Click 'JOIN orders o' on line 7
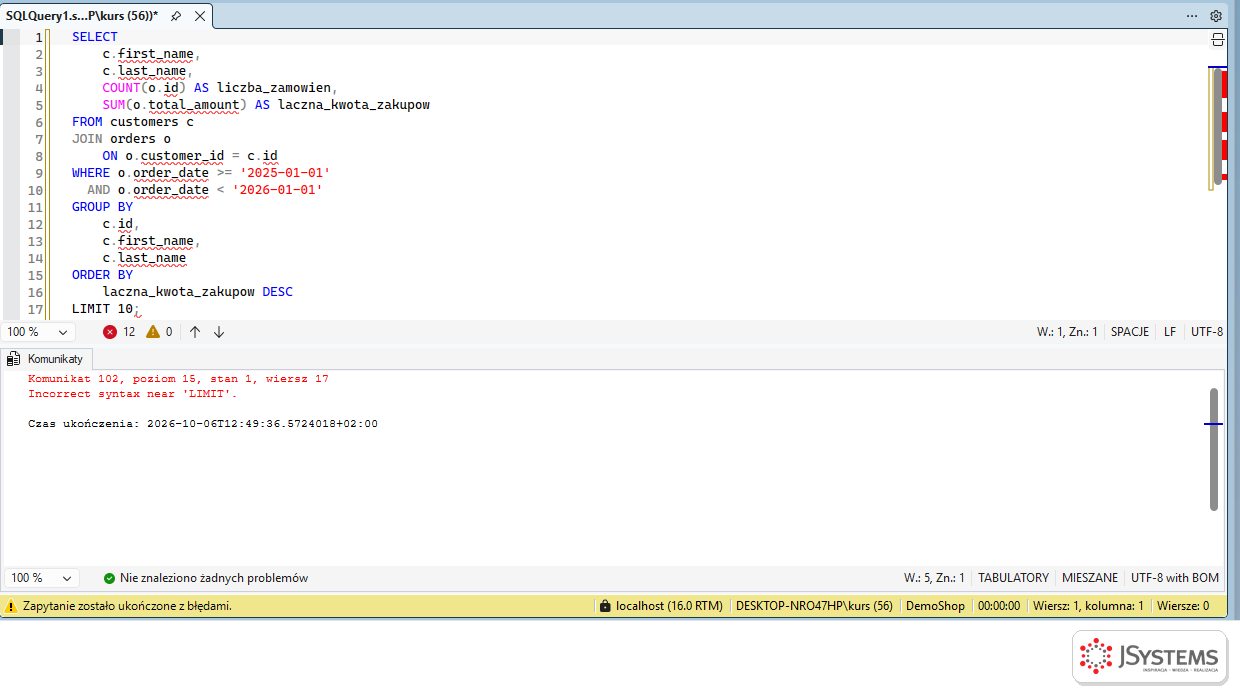 tap(121, 139)
